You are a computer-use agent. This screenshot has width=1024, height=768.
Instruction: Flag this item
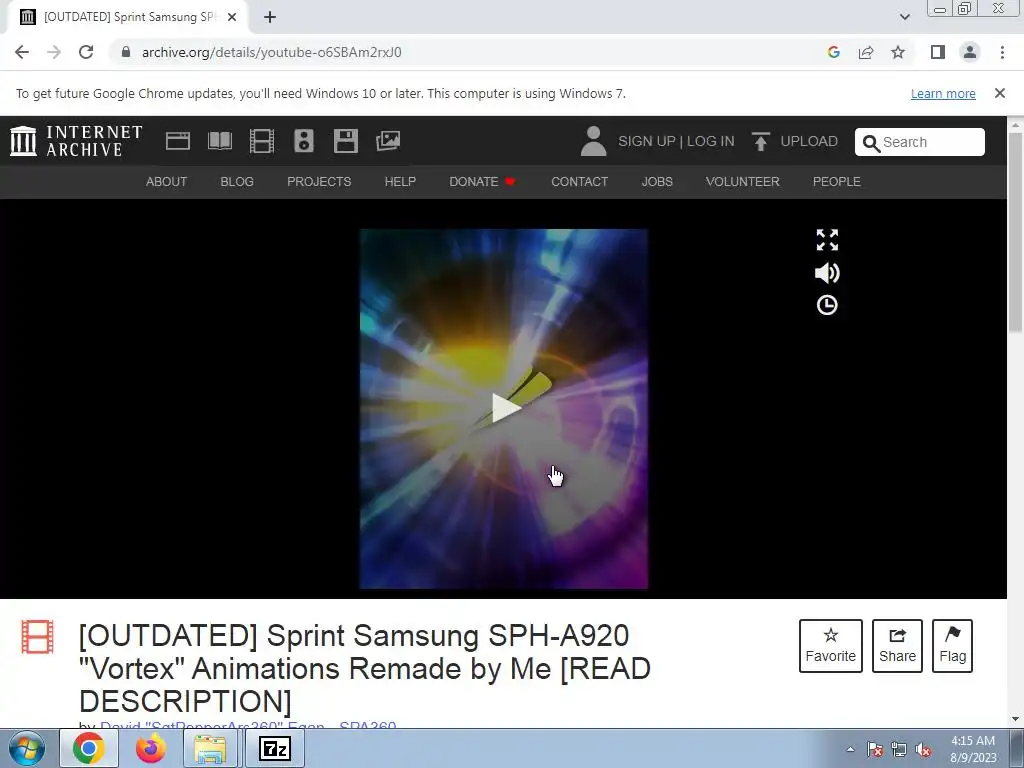pyautogui.click(x=952, y=646)
